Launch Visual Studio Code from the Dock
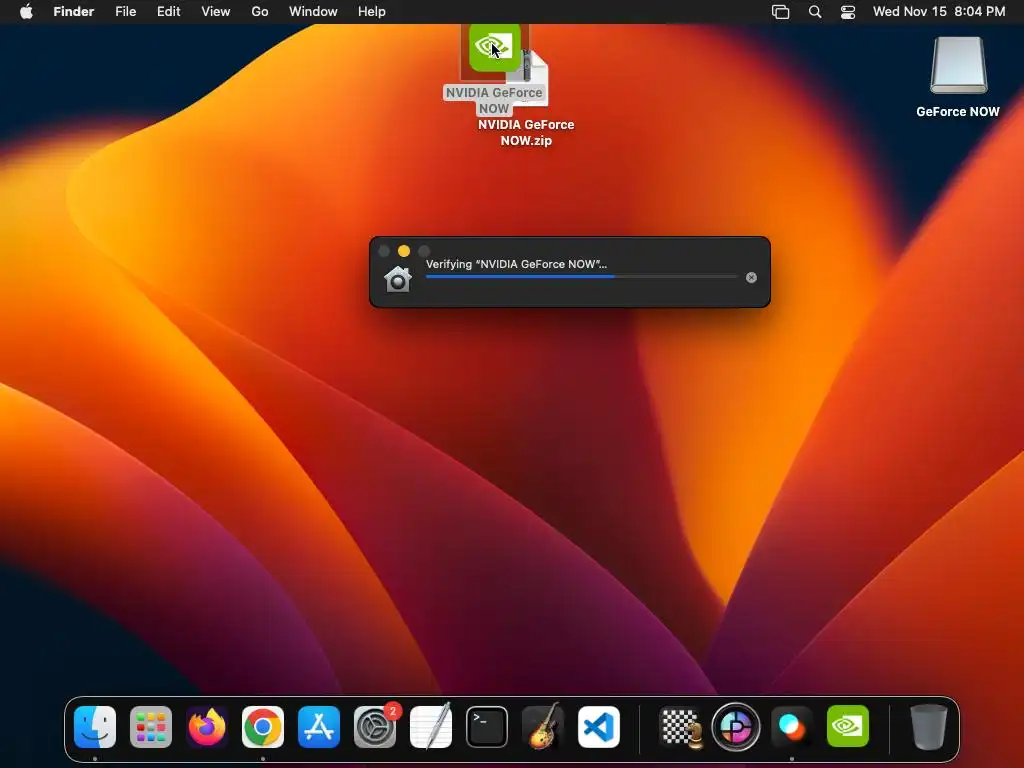The image size is (1024, 768). [599, 726]
